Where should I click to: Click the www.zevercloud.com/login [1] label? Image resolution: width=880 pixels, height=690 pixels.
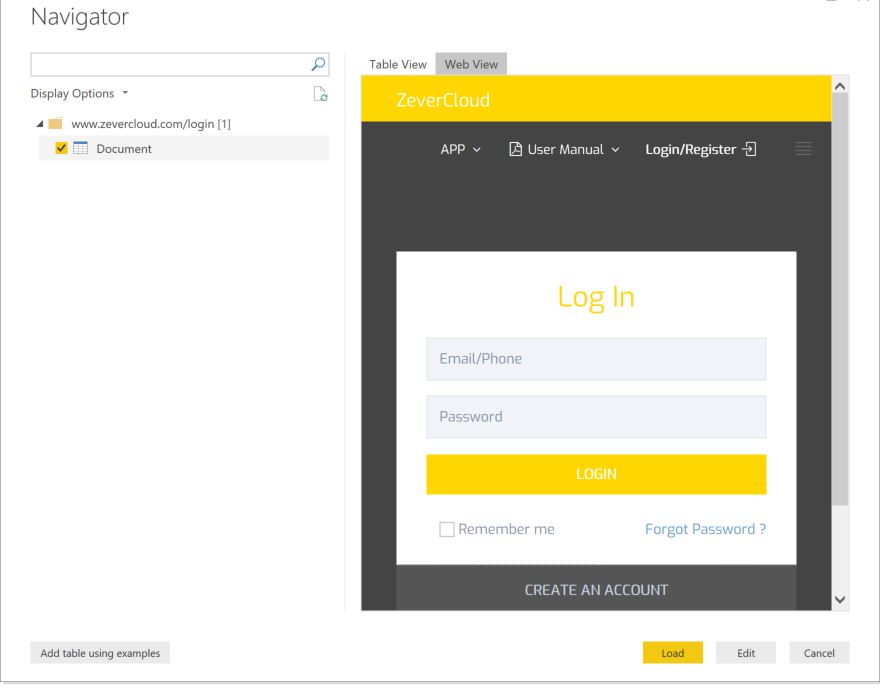tap(151, 124)
